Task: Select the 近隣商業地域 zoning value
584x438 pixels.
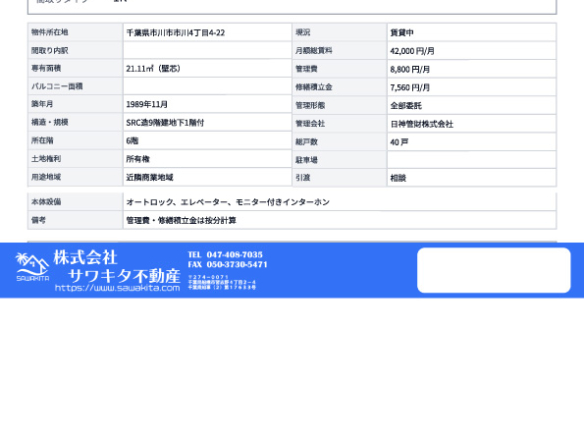Action: [150, 177]
